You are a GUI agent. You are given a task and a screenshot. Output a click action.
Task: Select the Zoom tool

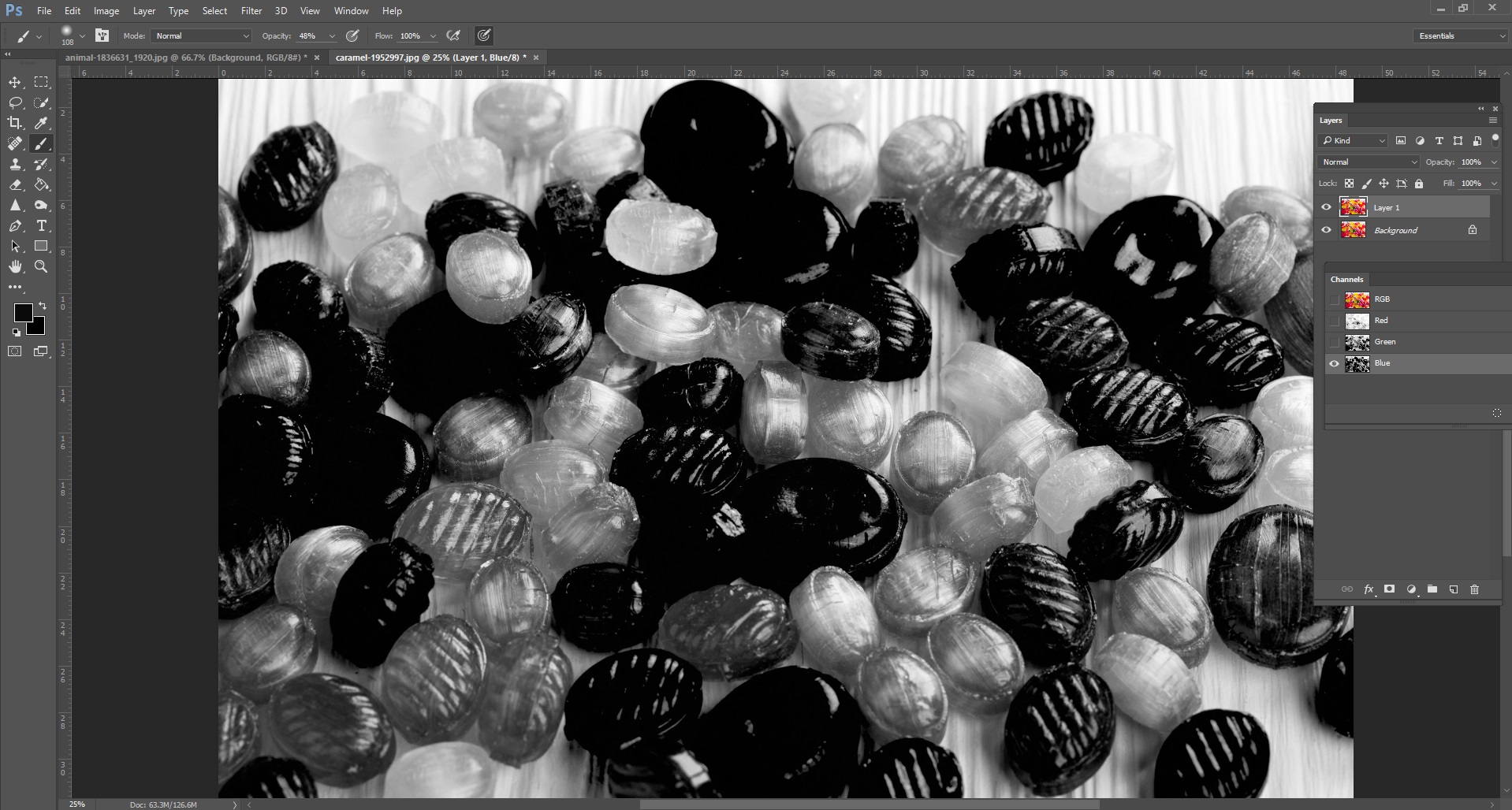pos(41,266)
